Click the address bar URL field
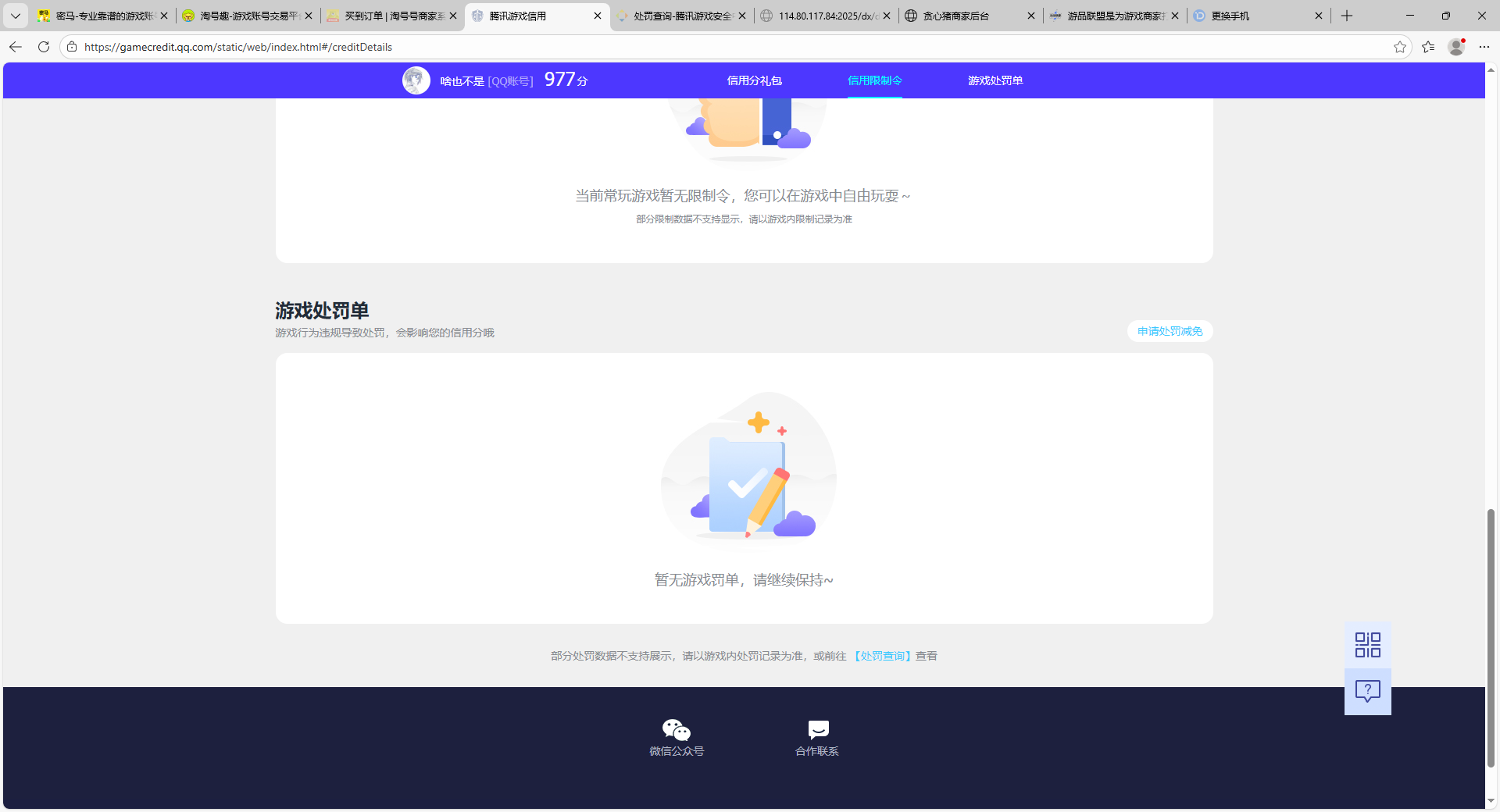Image resolution: width=1500 pixels, height=812 pixels. tap(703, 47)
